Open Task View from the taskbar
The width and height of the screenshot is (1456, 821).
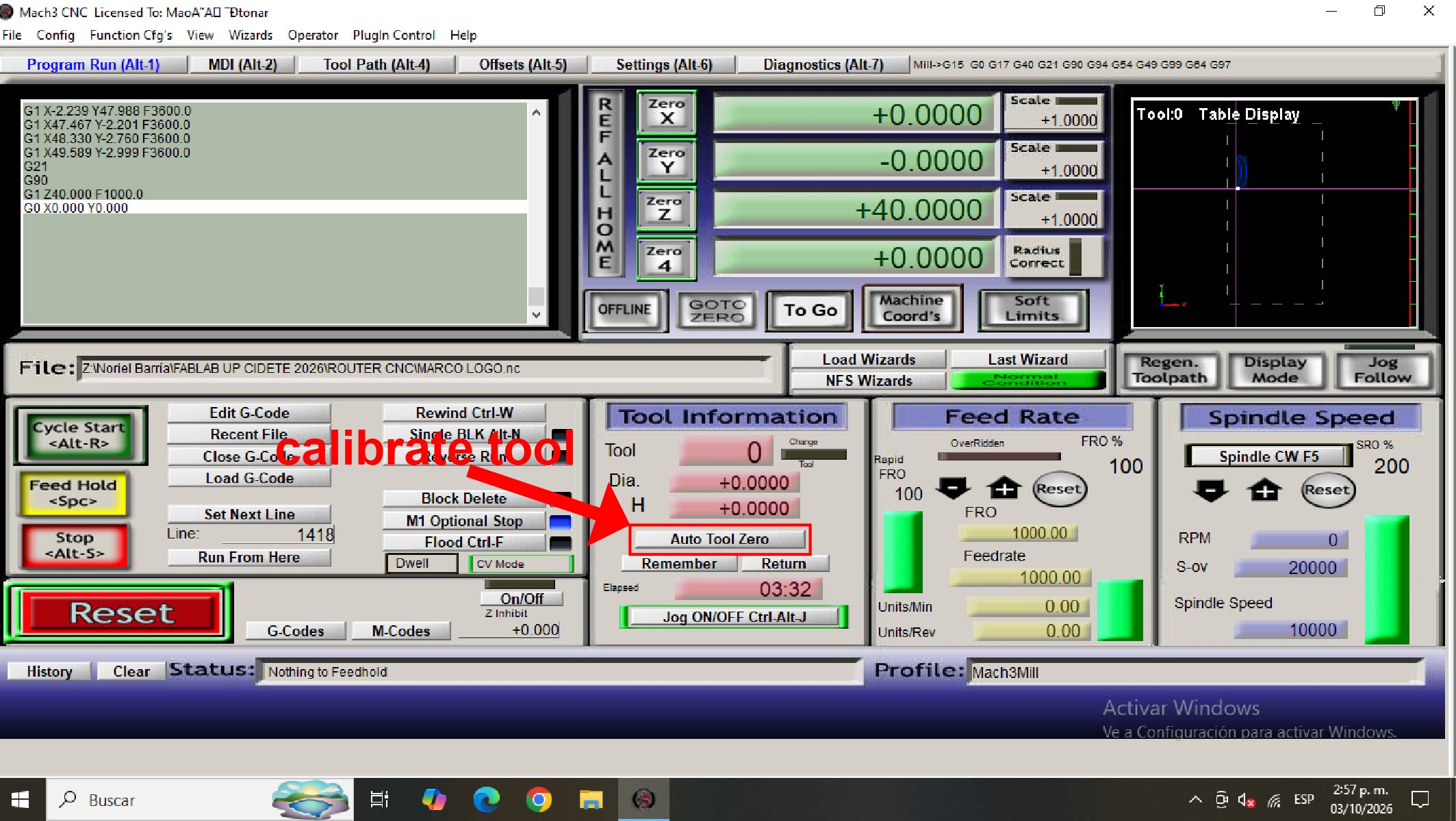click(x=379, y=798)
